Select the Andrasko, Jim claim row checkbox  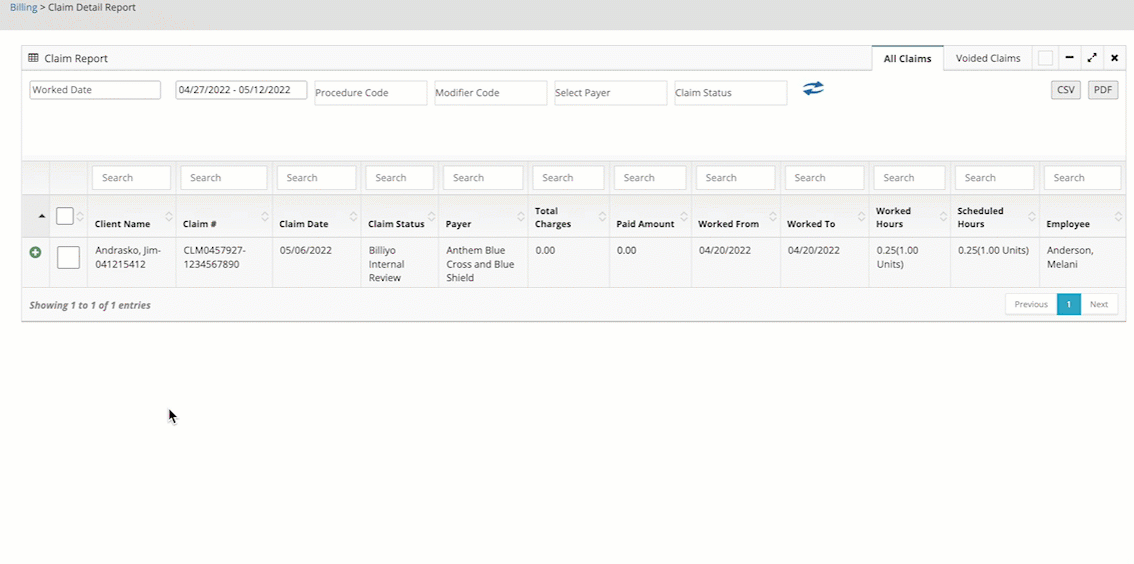68,258
